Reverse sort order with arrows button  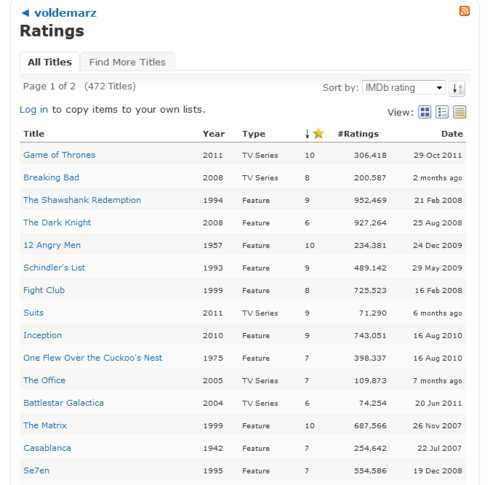coord(457,89)
